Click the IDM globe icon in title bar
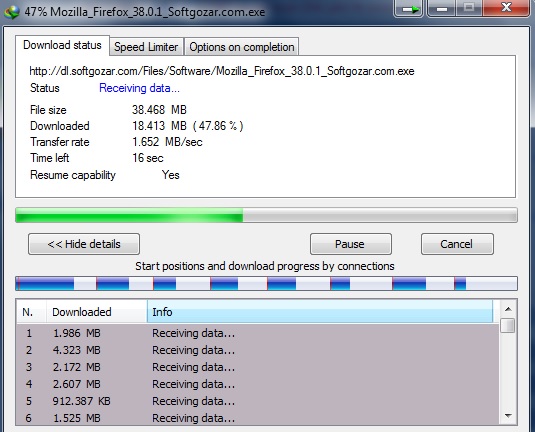The height and width of the screenshot is (432, 535). pyautogui.click(x=12, y=12)
